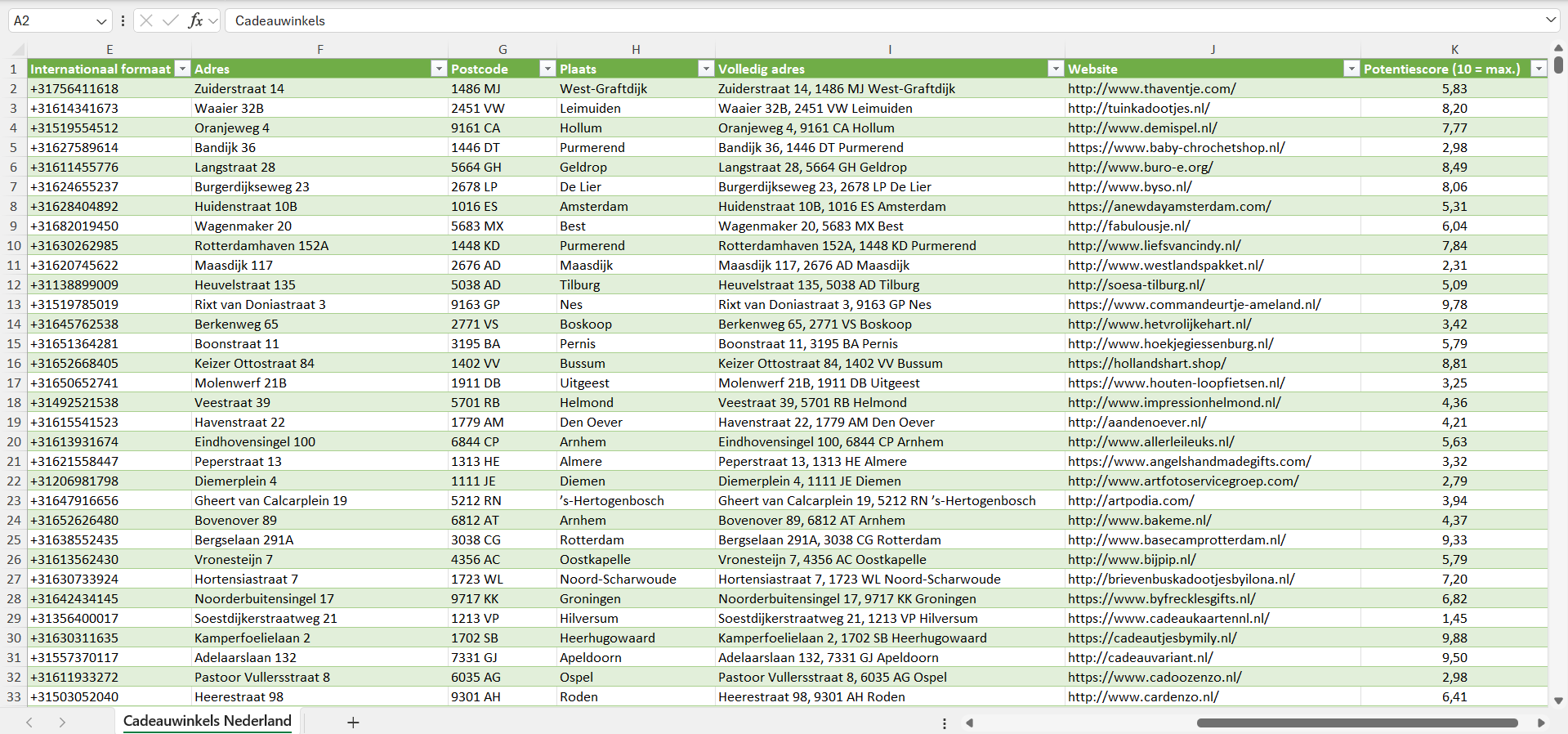Click the cancel X icon in formula bar
Image resolution: width=1568 pixels, height=734 pixels.
pos(146,20)
